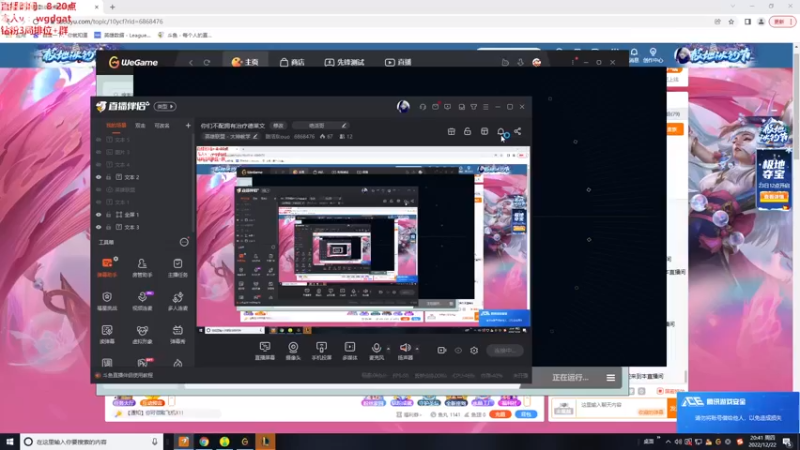Click the 修改 button beside the stream title

[278, 126]
